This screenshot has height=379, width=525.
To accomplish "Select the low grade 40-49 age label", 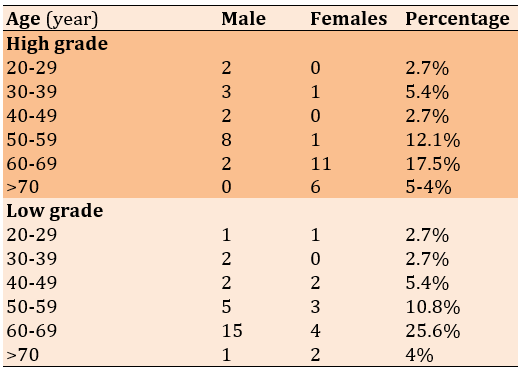I will 32,283.
